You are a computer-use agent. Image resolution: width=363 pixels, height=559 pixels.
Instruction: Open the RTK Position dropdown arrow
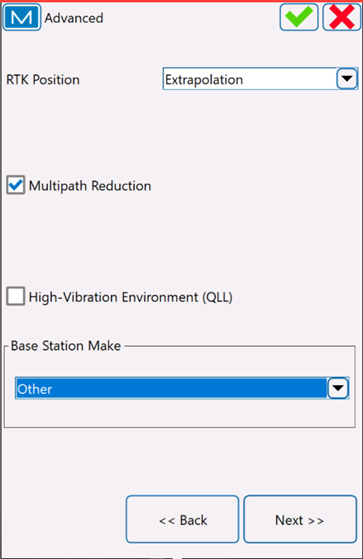(347, 79)
